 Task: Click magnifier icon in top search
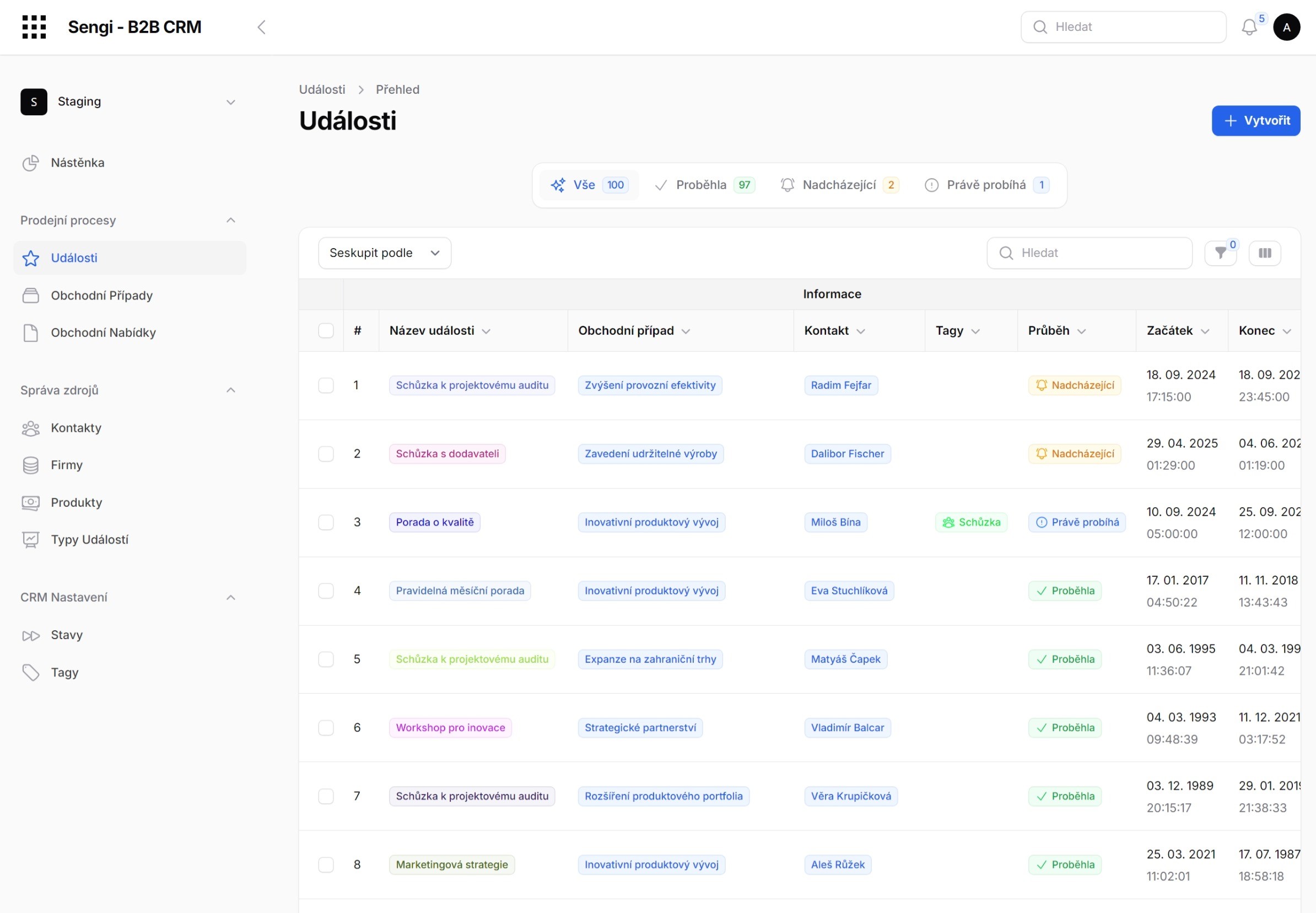pos(1040,27)
